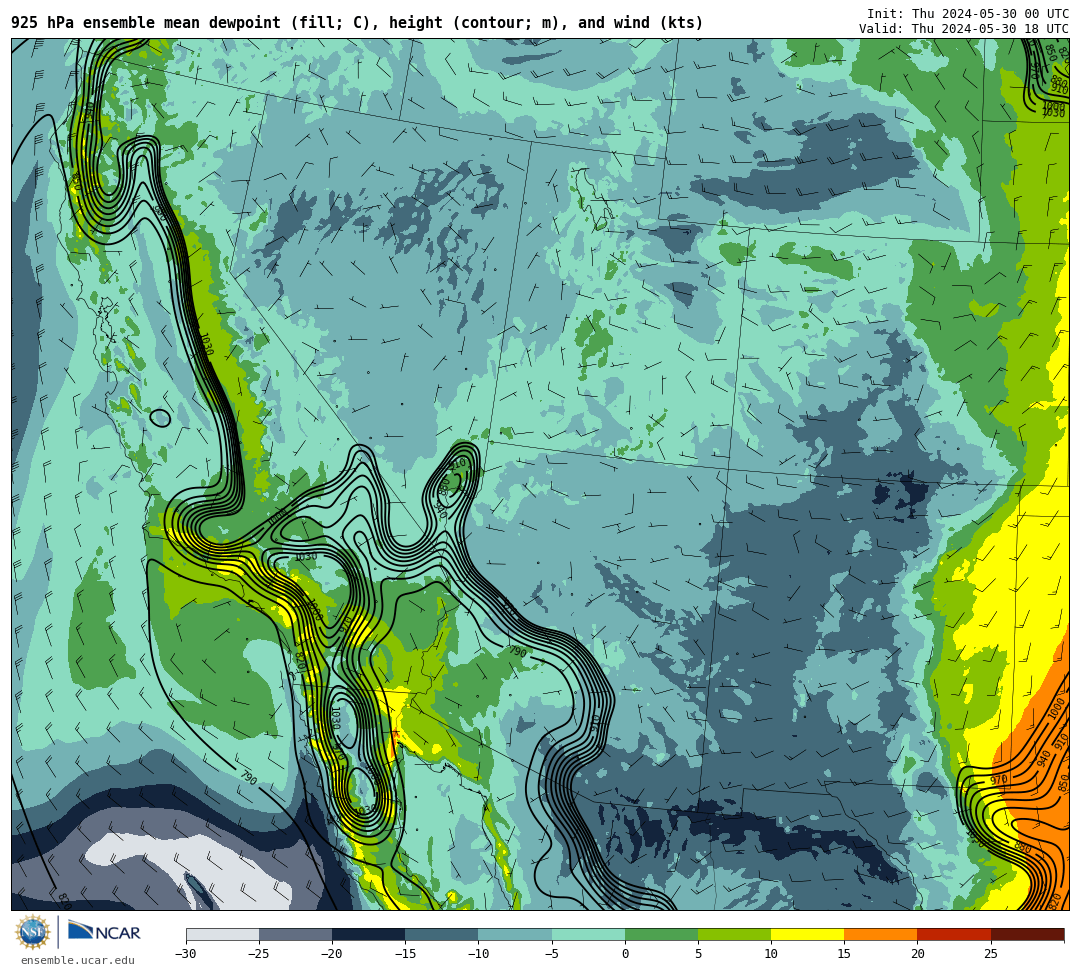Pick the slate blue -15 to -10 colorbar segment
This screenshot has width=1080, height=973.
click(442, 935)
